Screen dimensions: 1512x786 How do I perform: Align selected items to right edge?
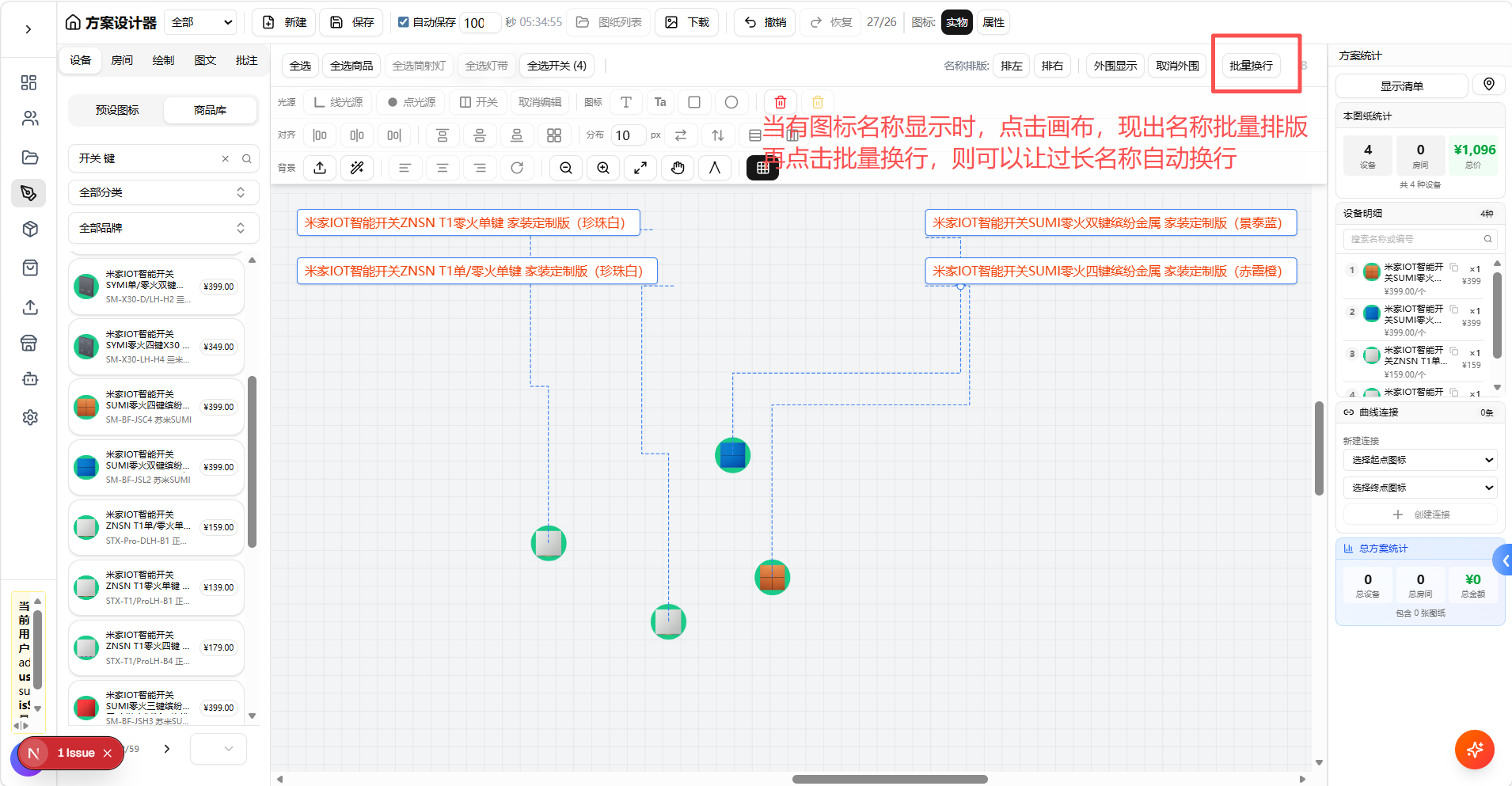point(394,135)
